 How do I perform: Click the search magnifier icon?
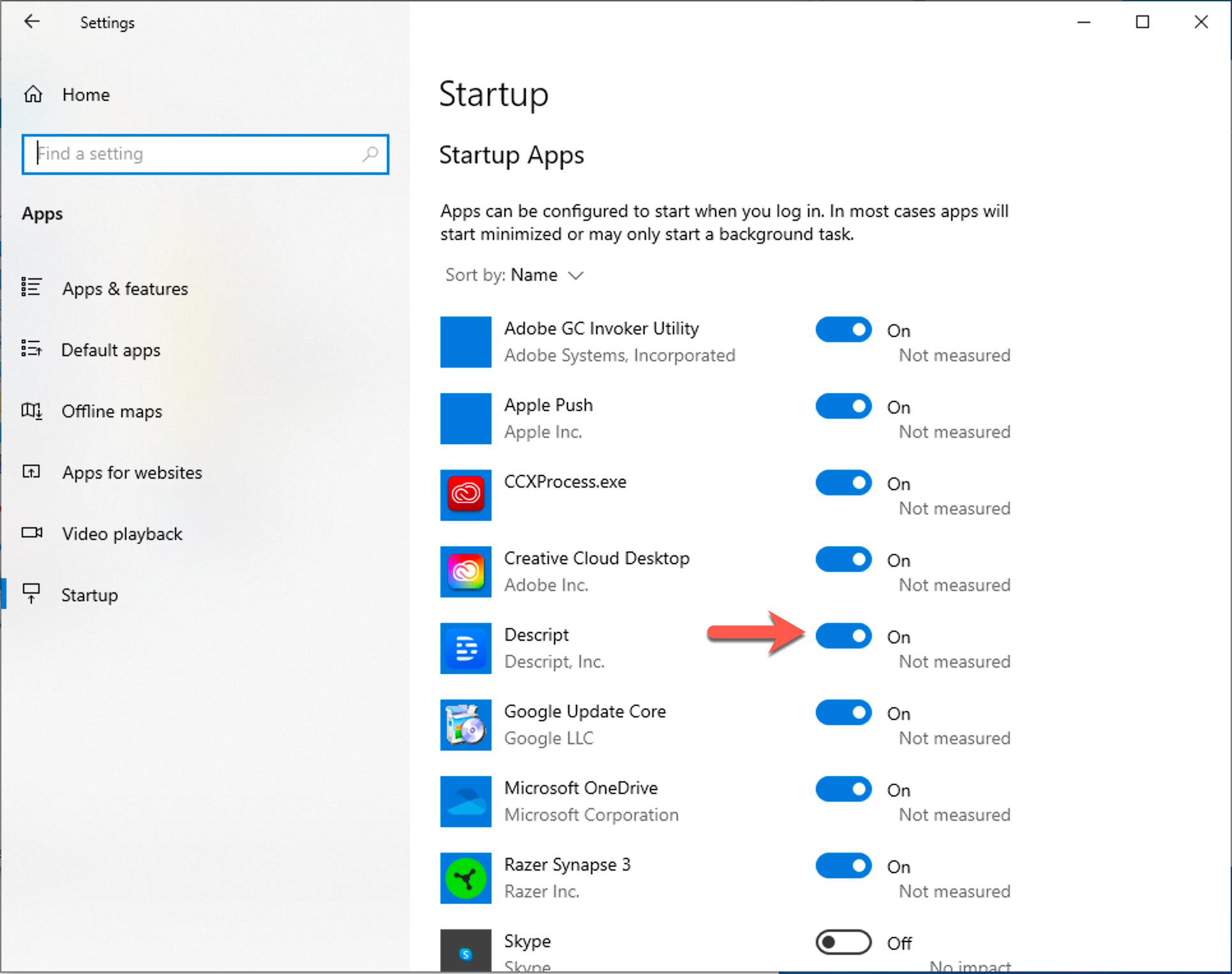tap(370, 154)
